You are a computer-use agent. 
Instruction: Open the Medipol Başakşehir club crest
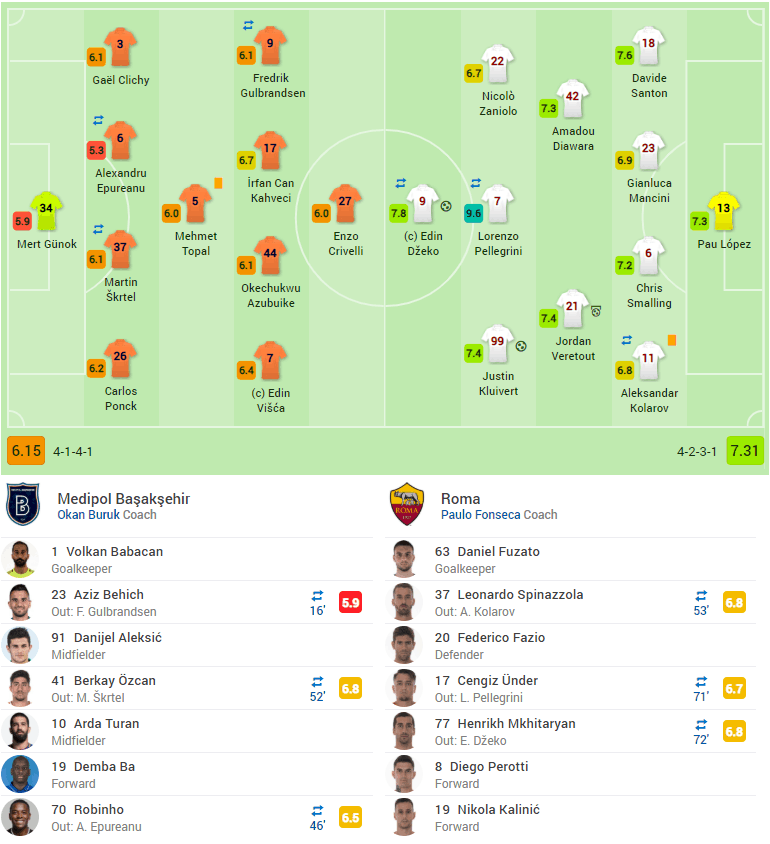pyautogui.click(x=23, y=504)
